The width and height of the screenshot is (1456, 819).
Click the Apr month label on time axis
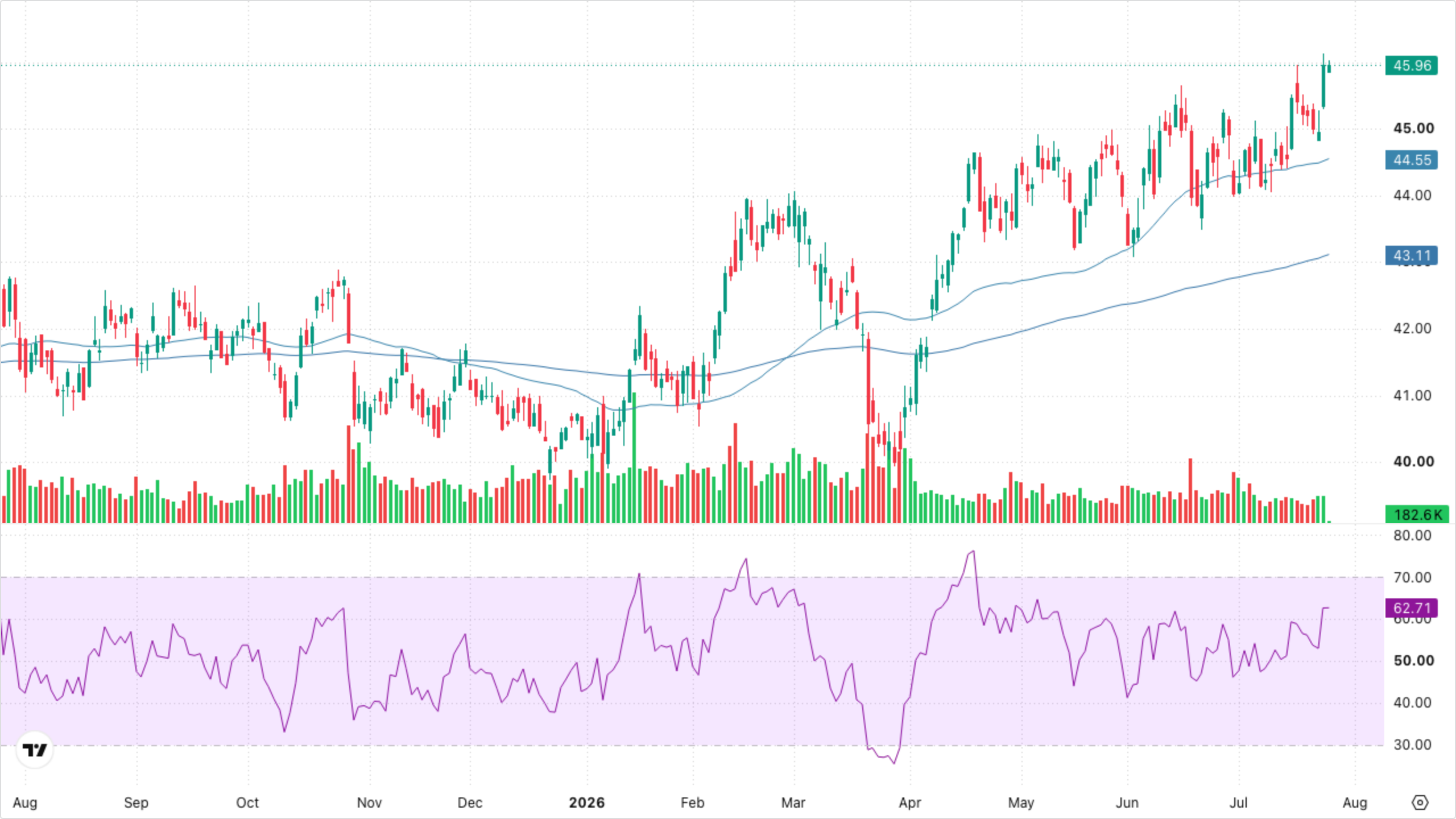tap(910, 803)
